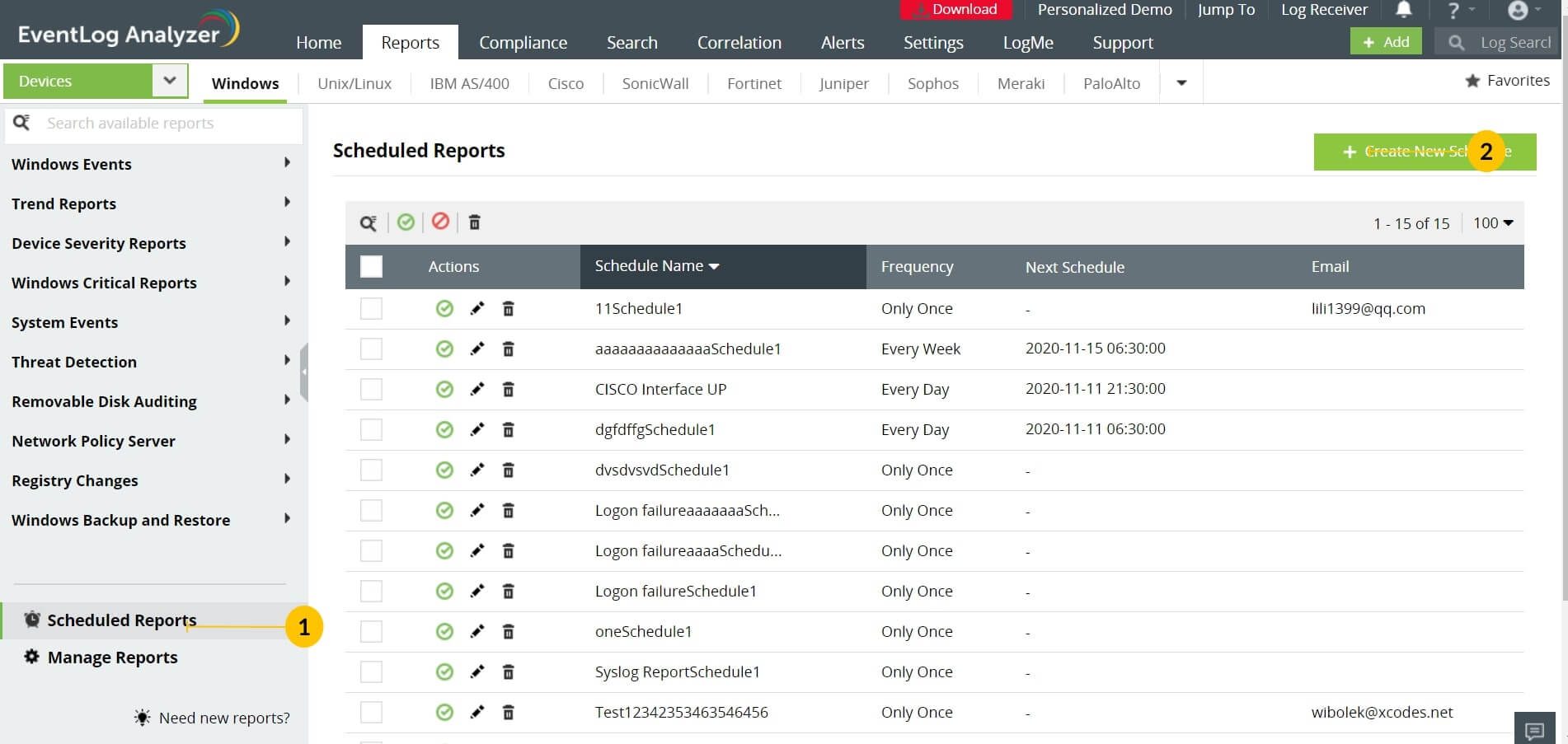Delete the oneSchedule1 schedule
This screenshot has width=1568, height=744.
click(509, 632)
